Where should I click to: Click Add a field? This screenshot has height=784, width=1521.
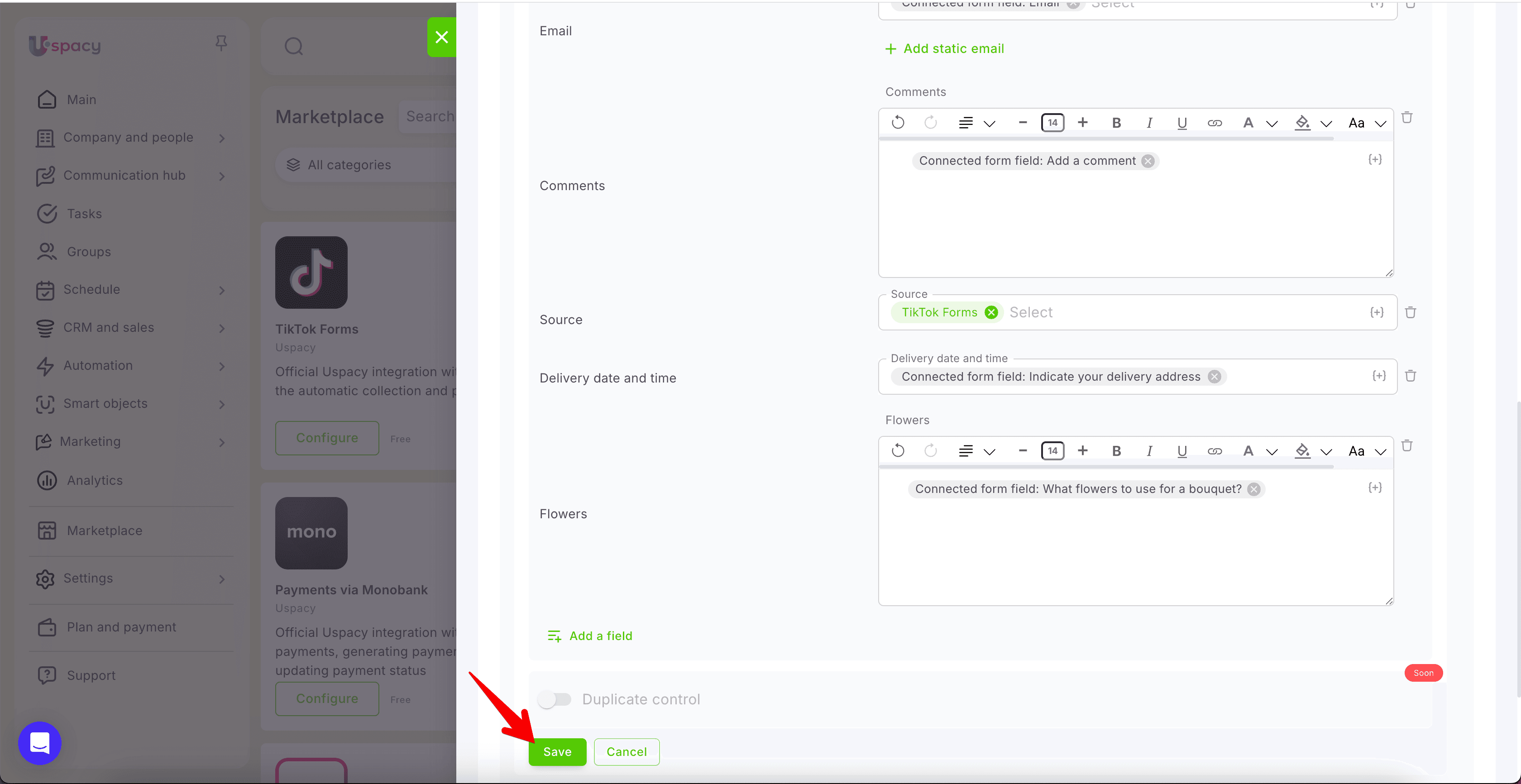589,636
